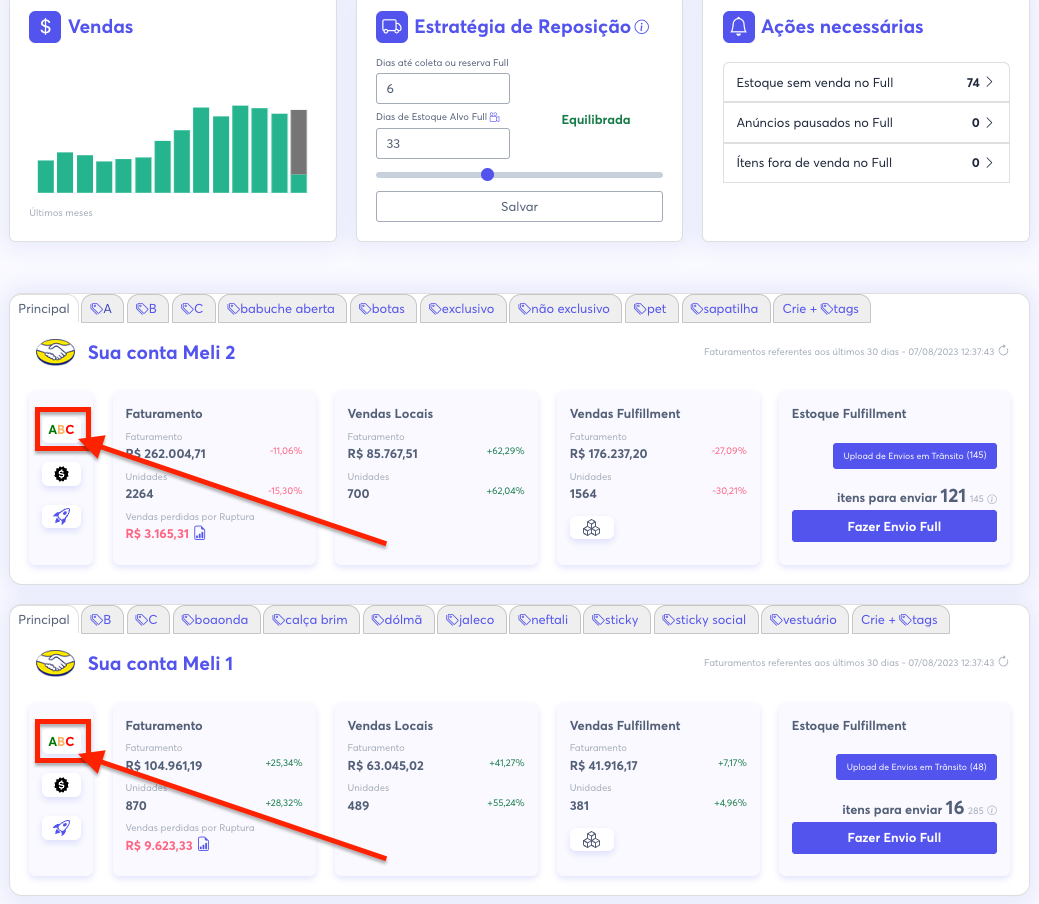Click Upload de Envios em Trânsito (48)
The height and width of the screenshot is (904, 1039).
(x=916, y=767)
